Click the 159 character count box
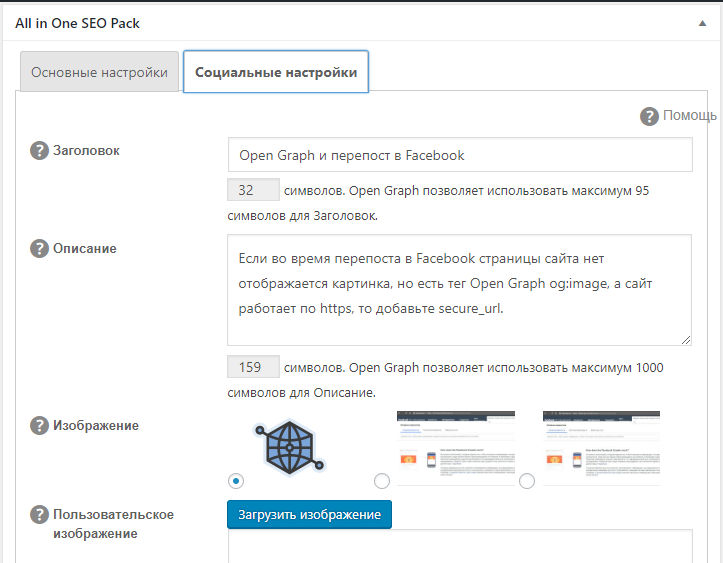Viewport: 723px width, 563px height. 253,368
